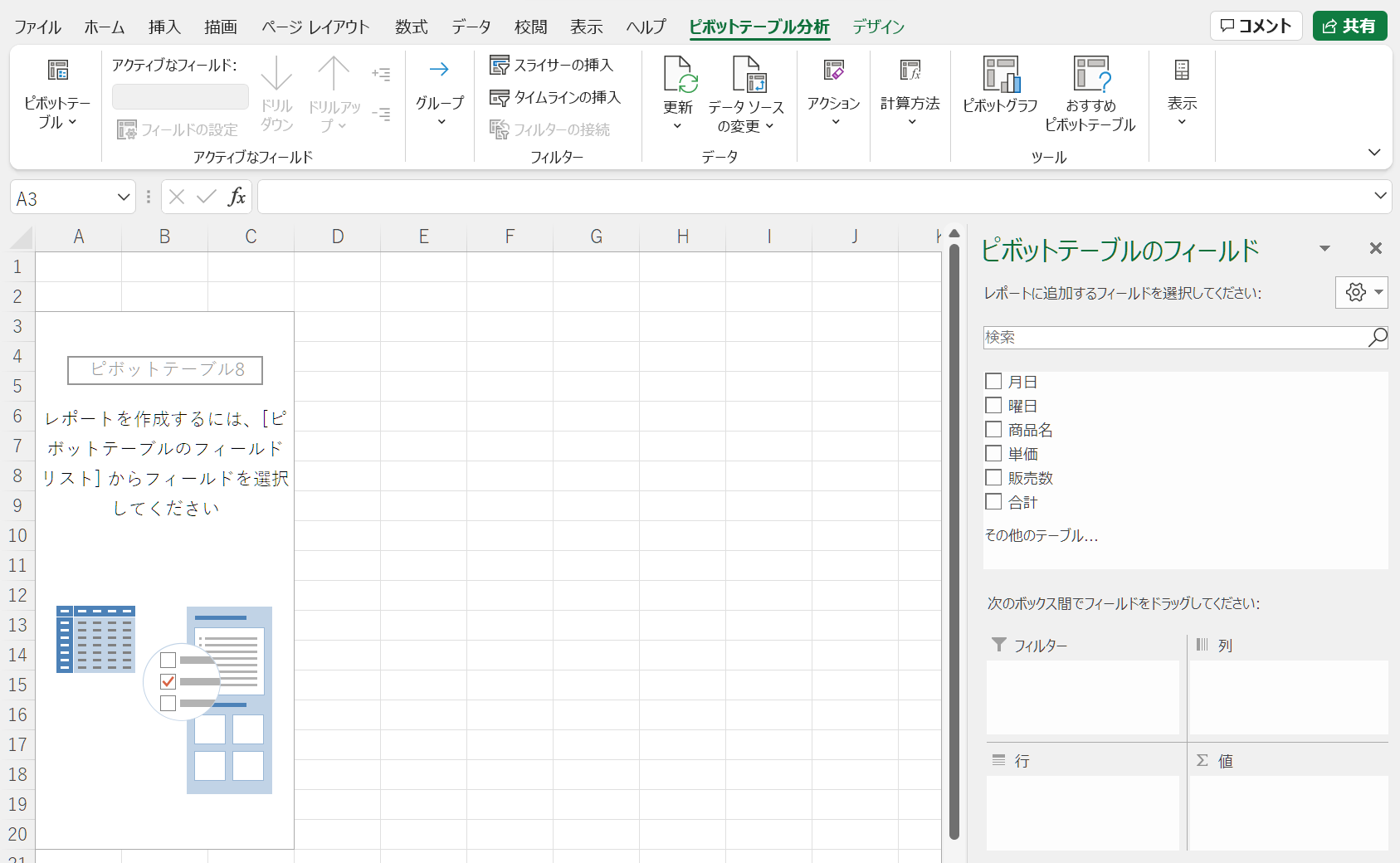Viewport: 1400px width, 863px height.
Task: 合計フィールドのチェックボックスを有効にする
Action: 993,501
